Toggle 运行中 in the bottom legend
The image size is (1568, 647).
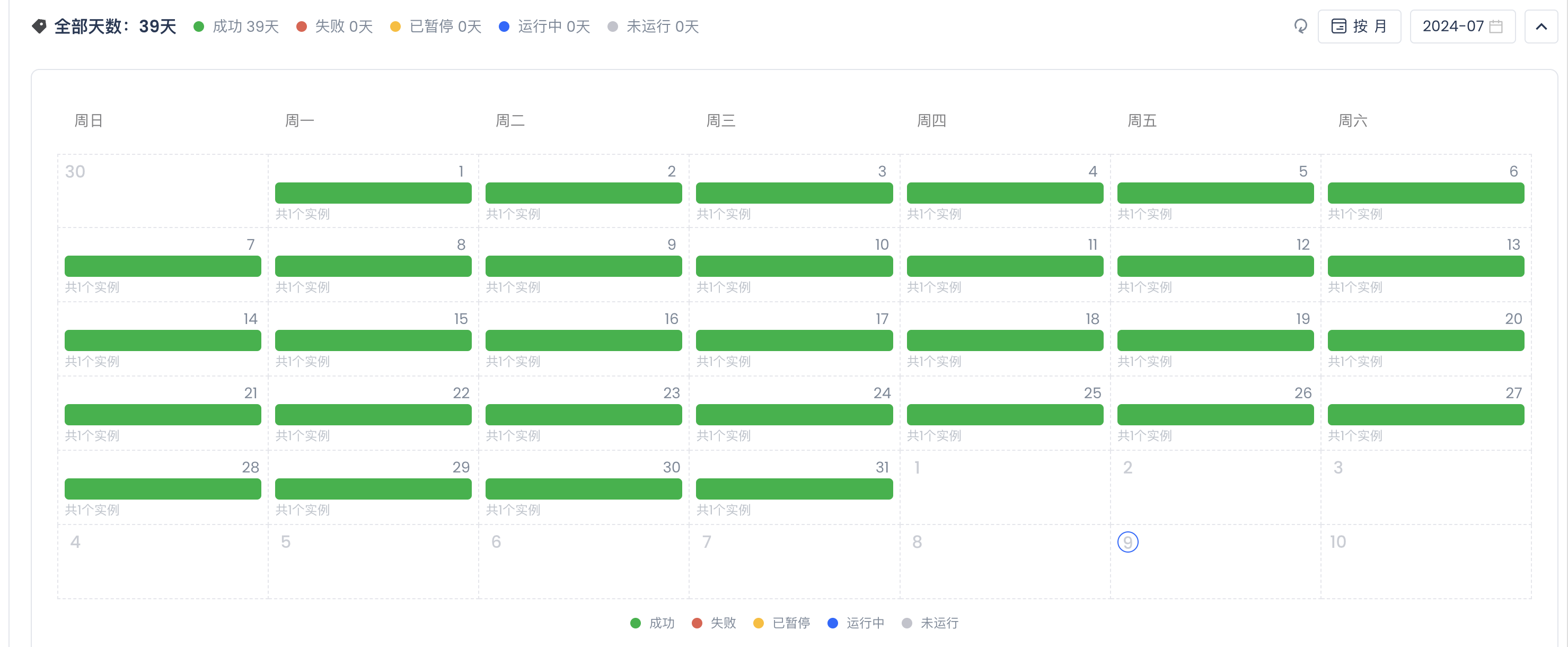856,623
